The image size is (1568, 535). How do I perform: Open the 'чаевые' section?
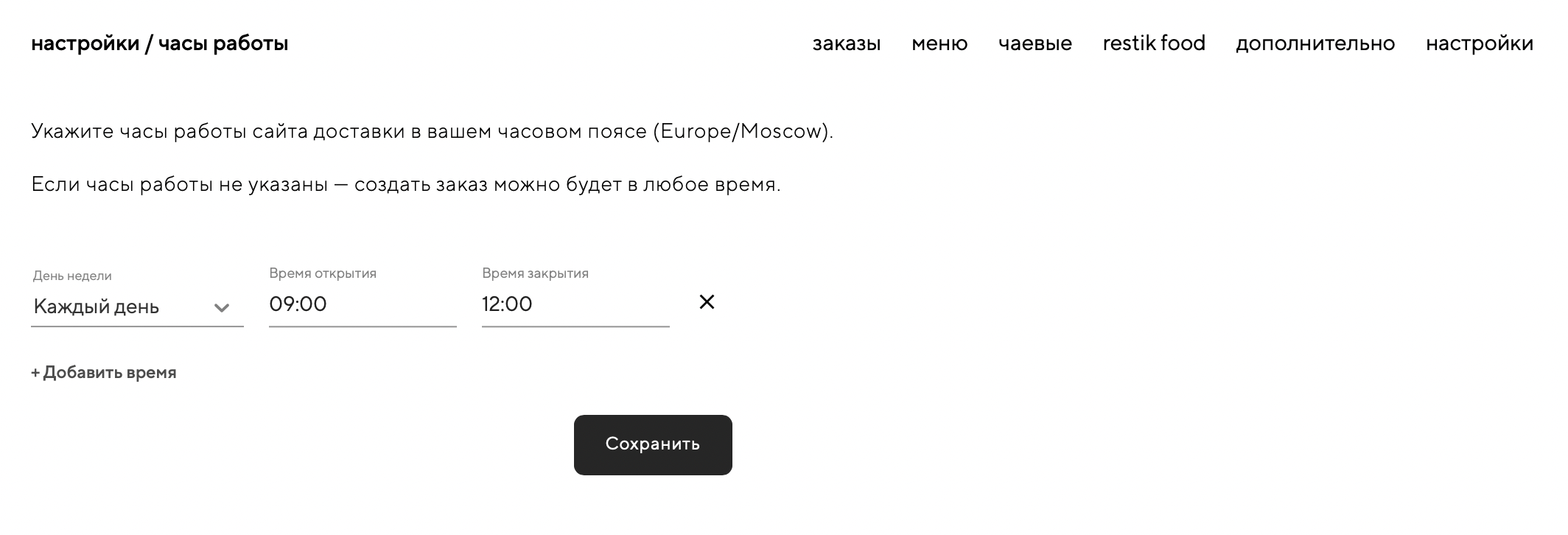pos(1035,43)
